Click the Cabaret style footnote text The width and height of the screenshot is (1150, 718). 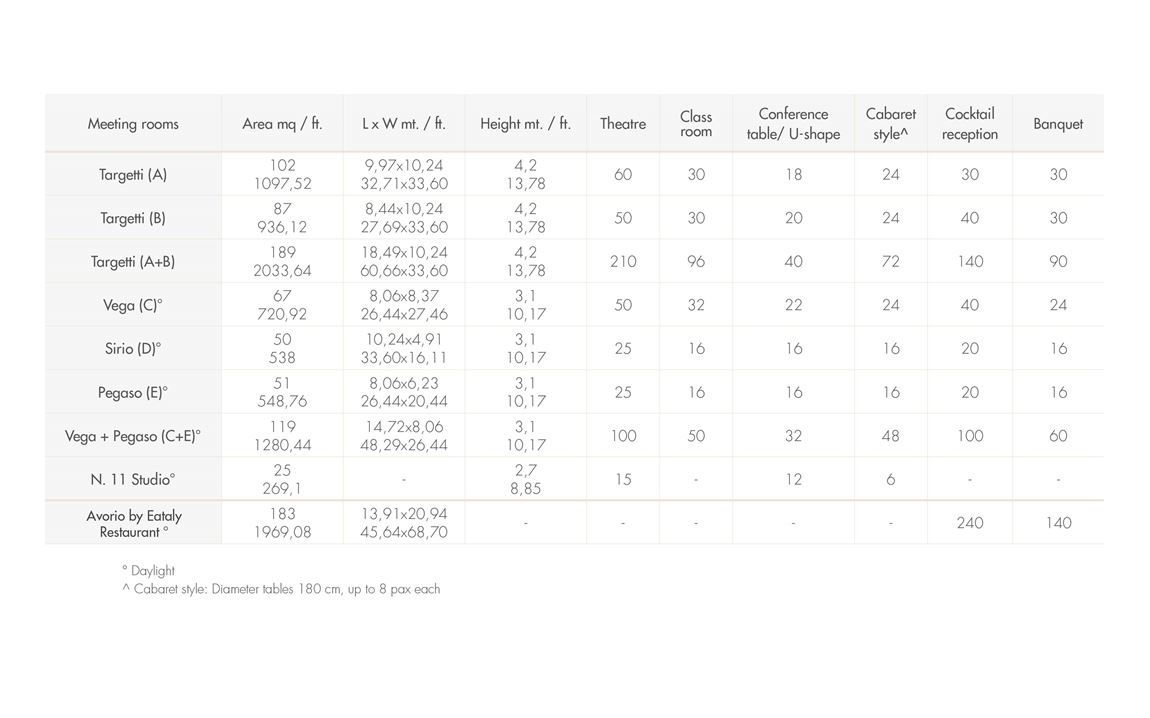[281, 589]
